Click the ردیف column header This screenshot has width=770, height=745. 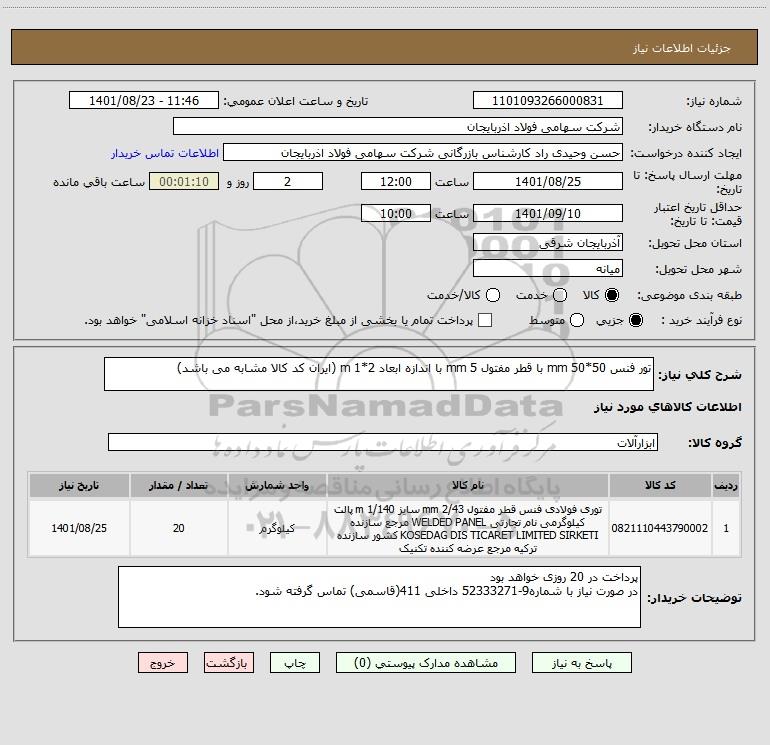[x=726, y=485]
